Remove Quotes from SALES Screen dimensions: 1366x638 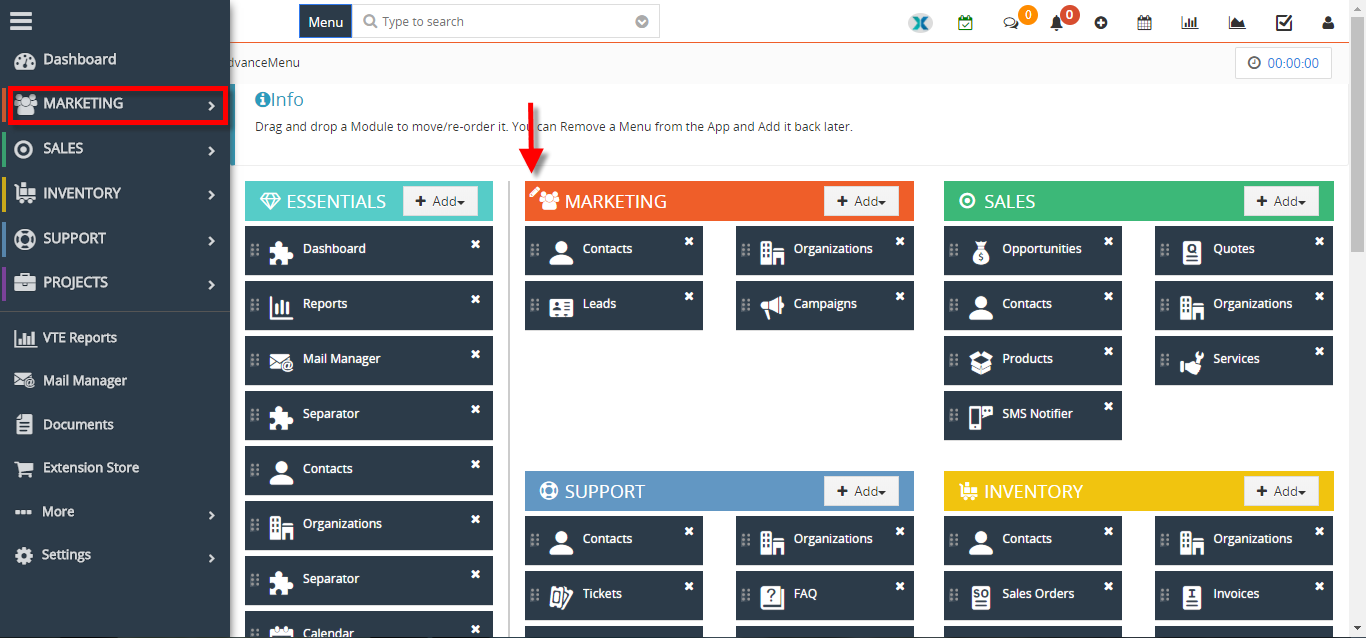(x=1319, y=242)
